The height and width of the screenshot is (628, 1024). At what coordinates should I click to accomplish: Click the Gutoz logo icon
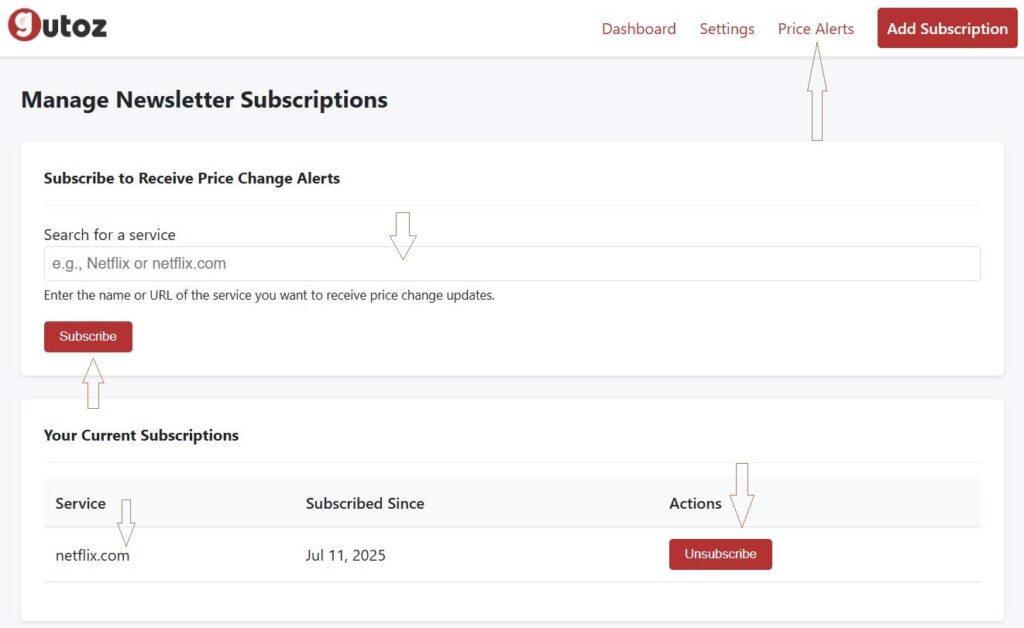click(23, 26)
